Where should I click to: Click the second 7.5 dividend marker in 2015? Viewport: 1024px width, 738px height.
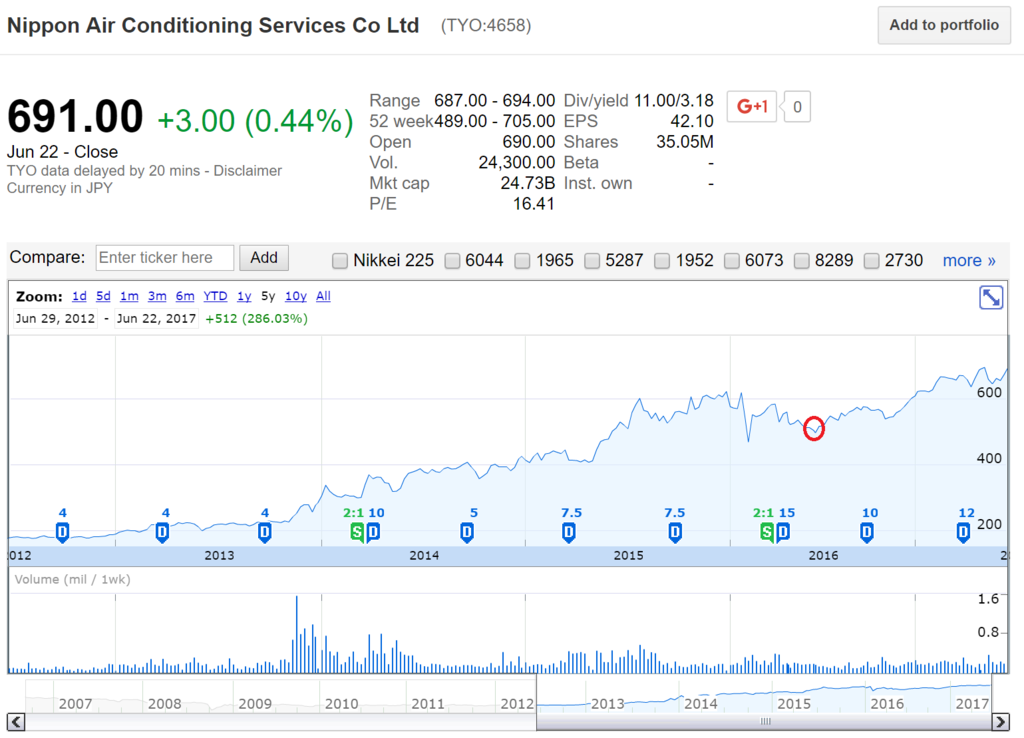click(x=675, y=532)
